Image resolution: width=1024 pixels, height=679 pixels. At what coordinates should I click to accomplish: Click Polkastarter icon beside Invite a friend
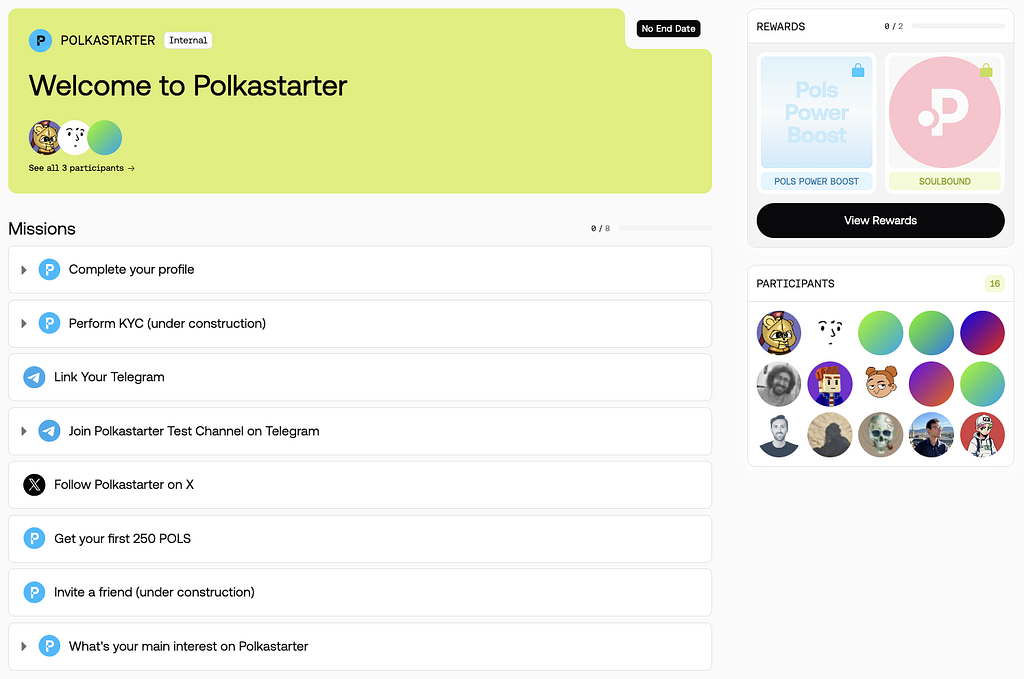point(34,592)
